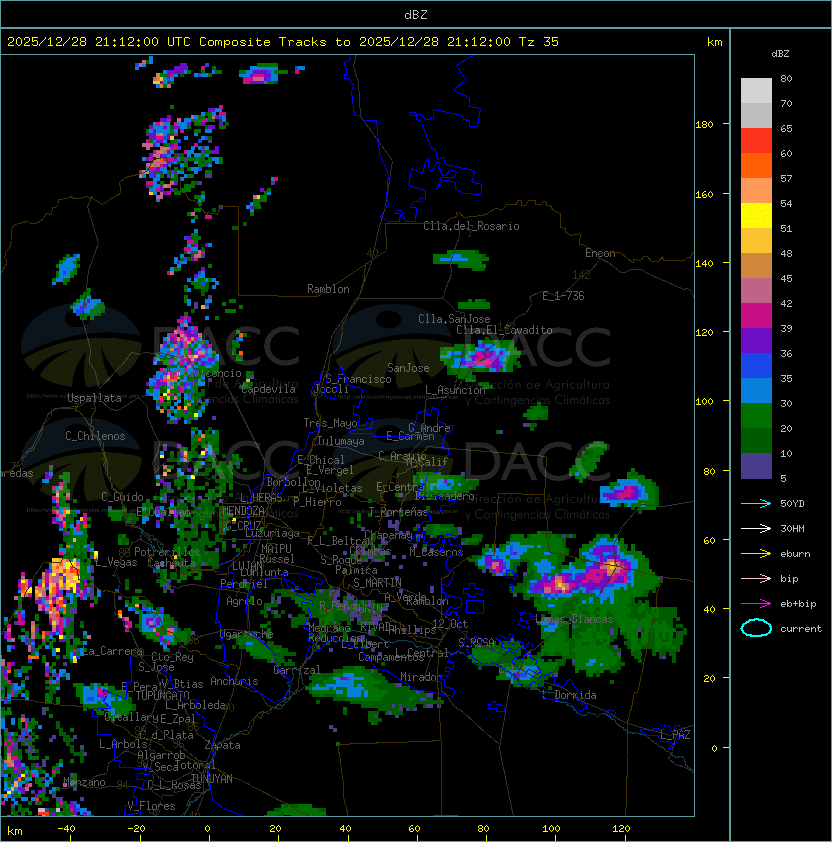Click the 'Anchoris' label

(234, 681)
